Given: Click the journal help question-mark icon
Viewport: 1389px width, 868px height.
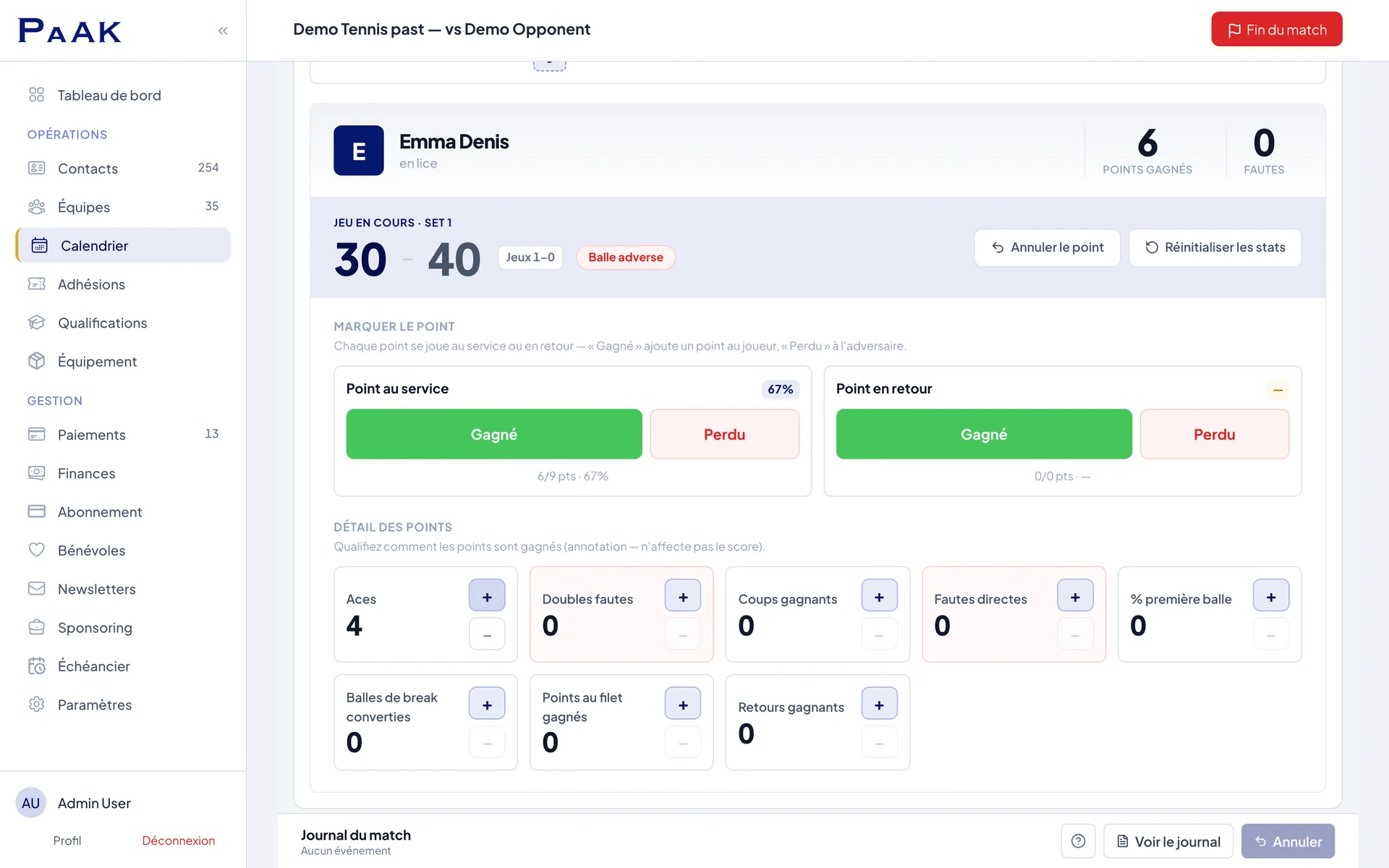Looking at the screenshot, I should 1078,841.
